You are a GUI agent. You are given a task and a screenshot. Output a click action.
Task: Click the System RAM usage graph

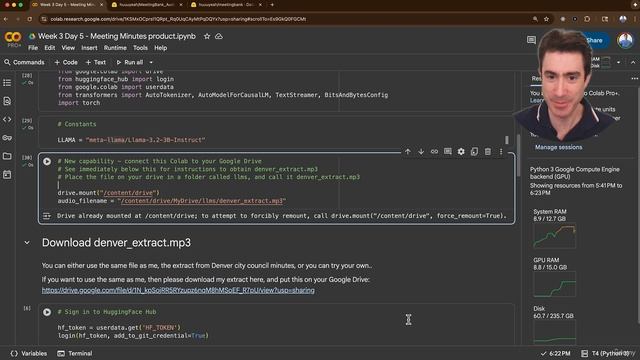[554, 236]
